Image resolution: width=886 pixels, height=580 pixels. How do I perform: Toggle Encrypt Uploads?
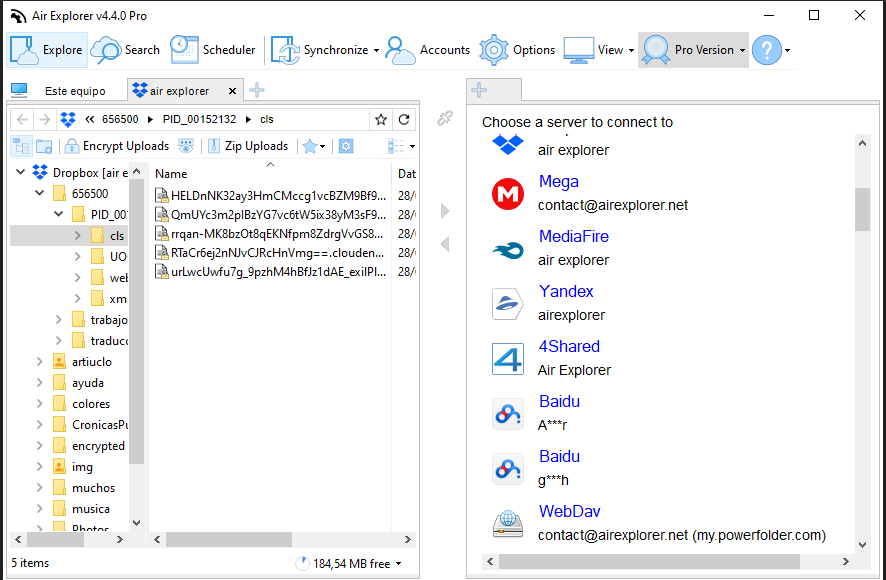click(117, 146)
